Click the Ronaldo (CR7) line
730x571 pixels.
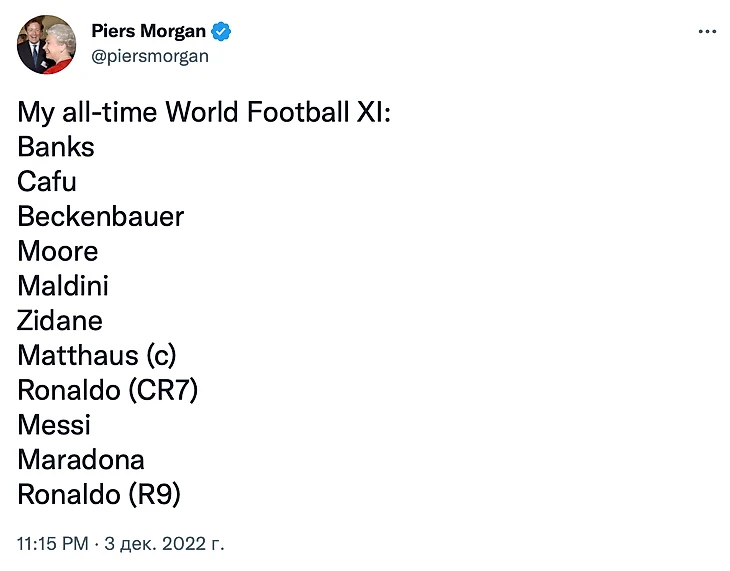tap(107, 390)
